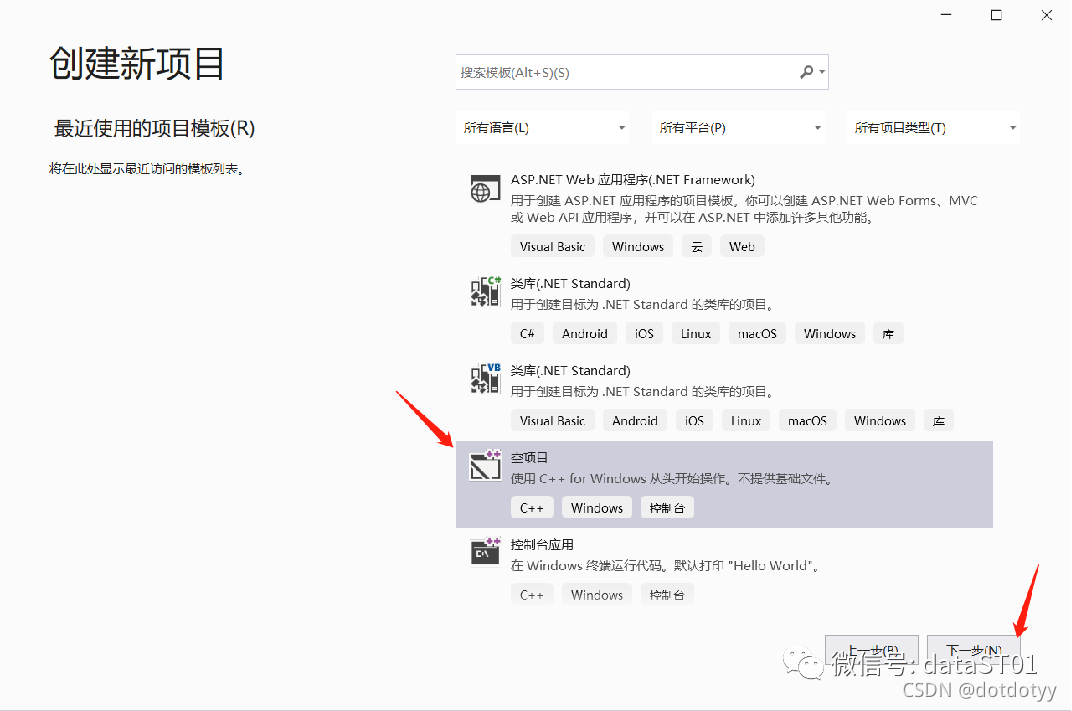Open the 所有项目类型(T) project type dropdown
Viewport: 1072px width, 711px height.
point(933,128)
